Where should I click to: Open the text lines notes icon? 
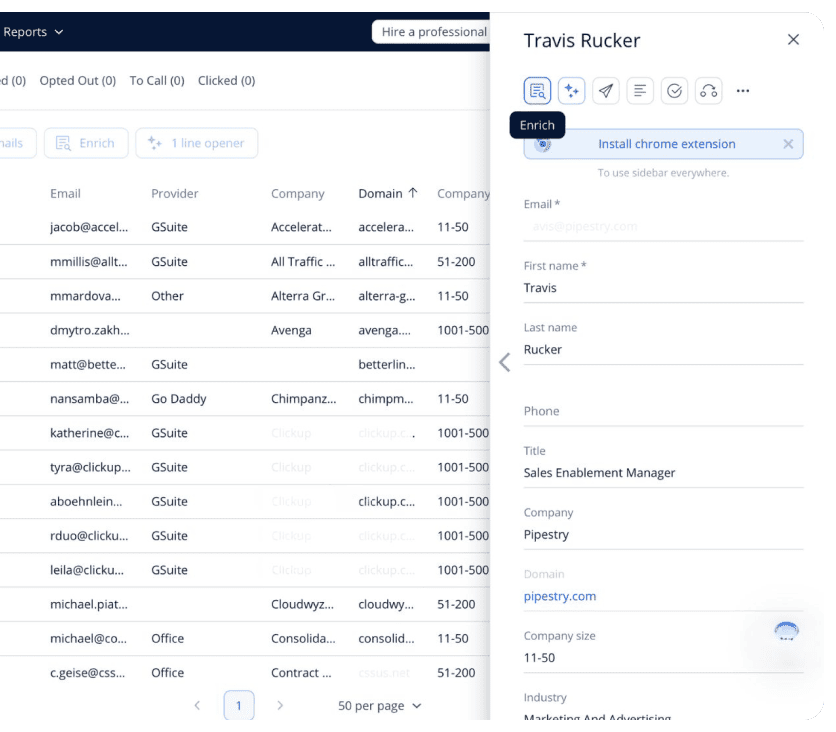(x=640, y=91)
